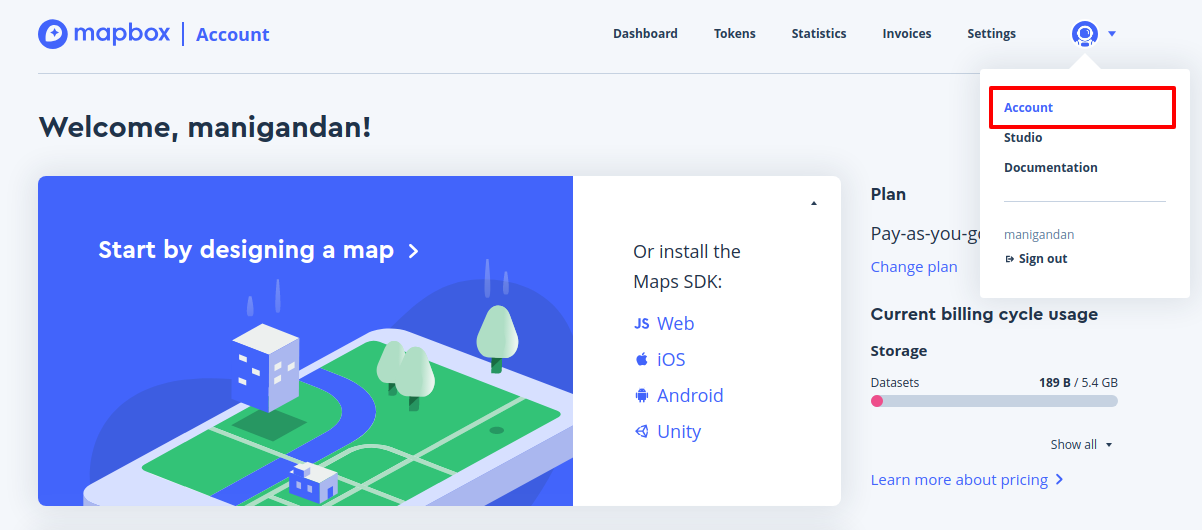Open the user avatar icon

click(1085, 34)
